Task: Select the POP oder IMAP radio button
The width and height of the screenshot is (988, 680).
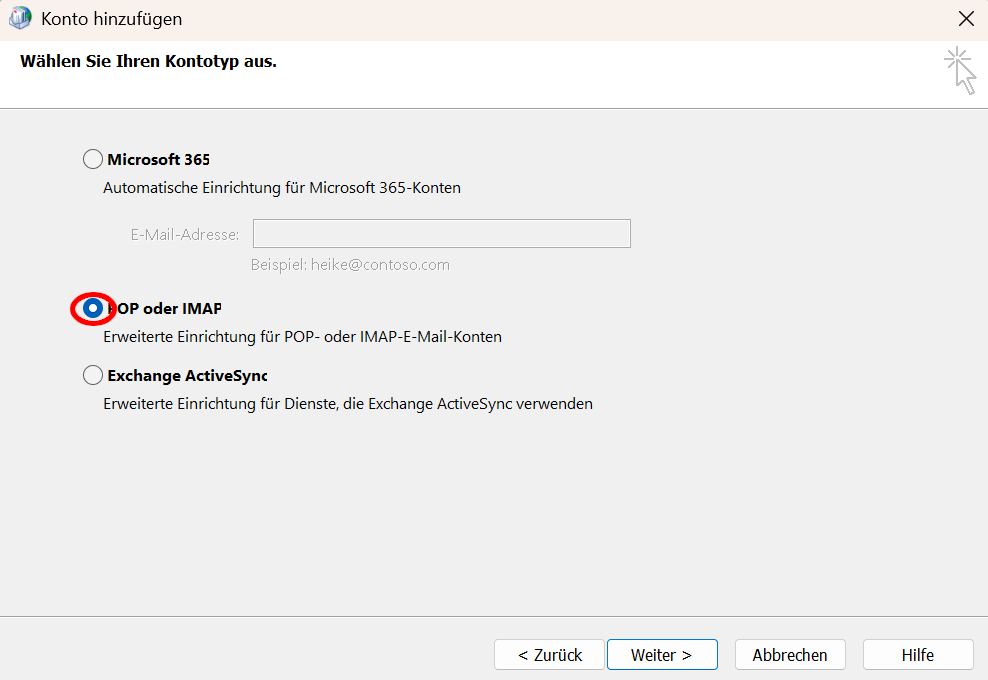Action: (x=93, y=309)
